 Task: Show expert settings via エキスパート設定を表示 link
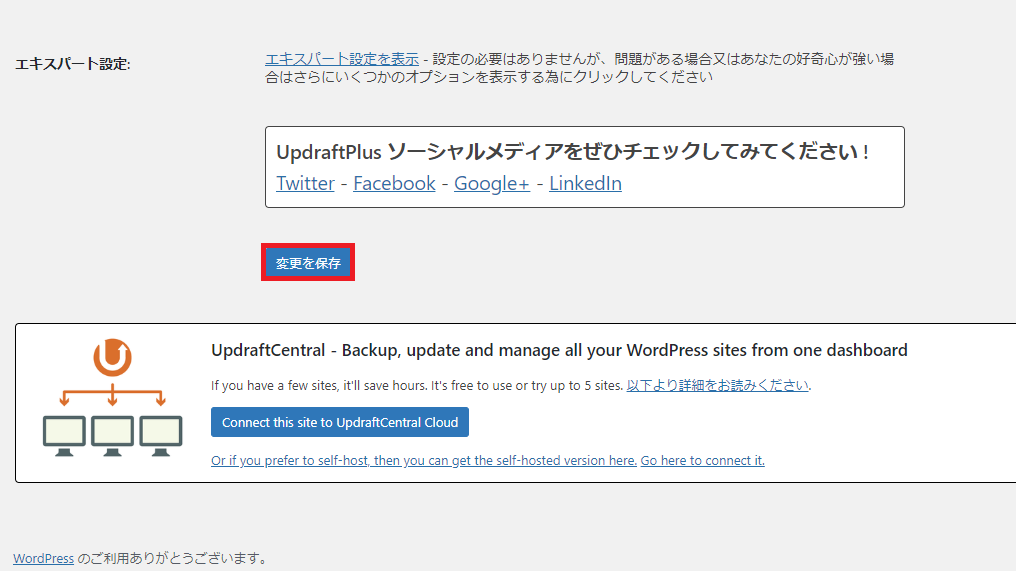[x=341, y=59]
